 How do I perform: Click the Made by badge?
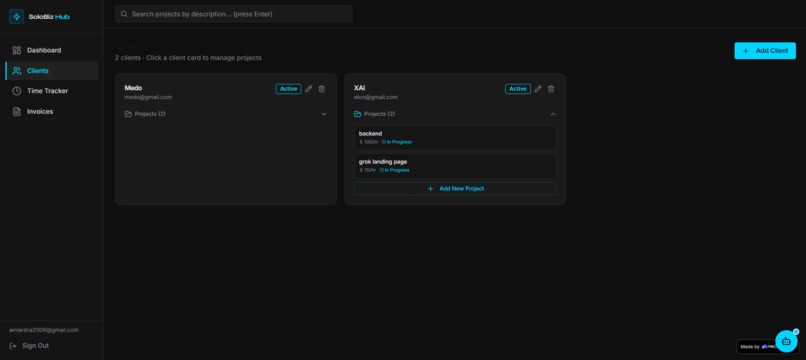point(756,347)
